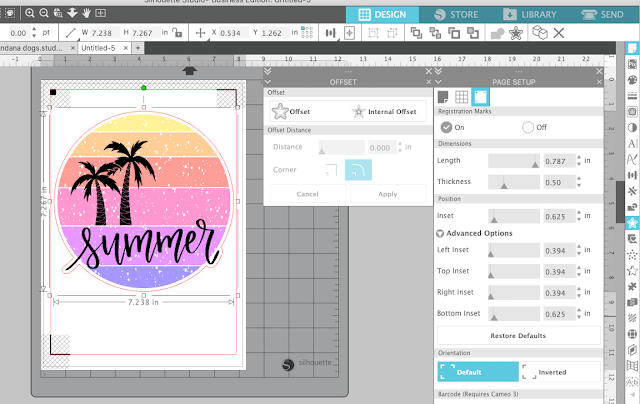Click the Inset 0.625 value field
This screenshot has width=640, height=404.
click(559, 216)
